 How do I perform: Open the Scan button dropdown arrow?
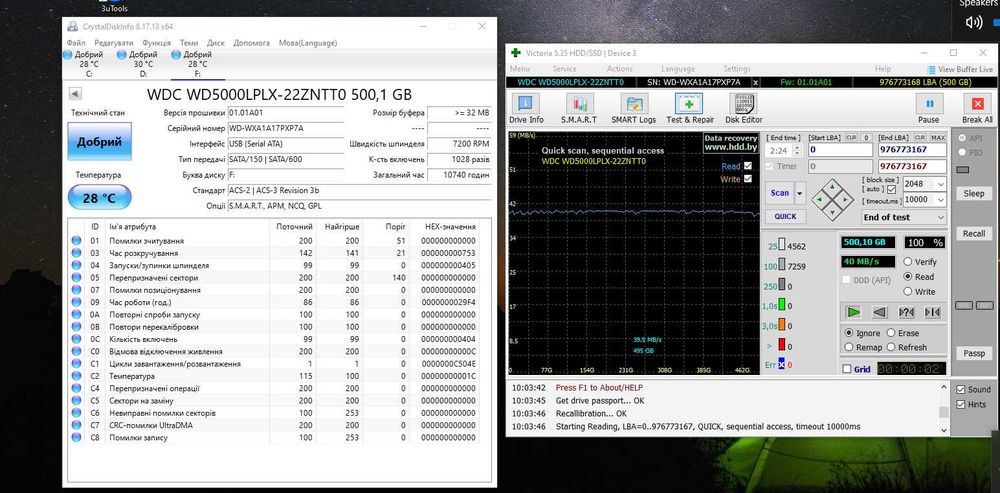[x=800, y=193]
